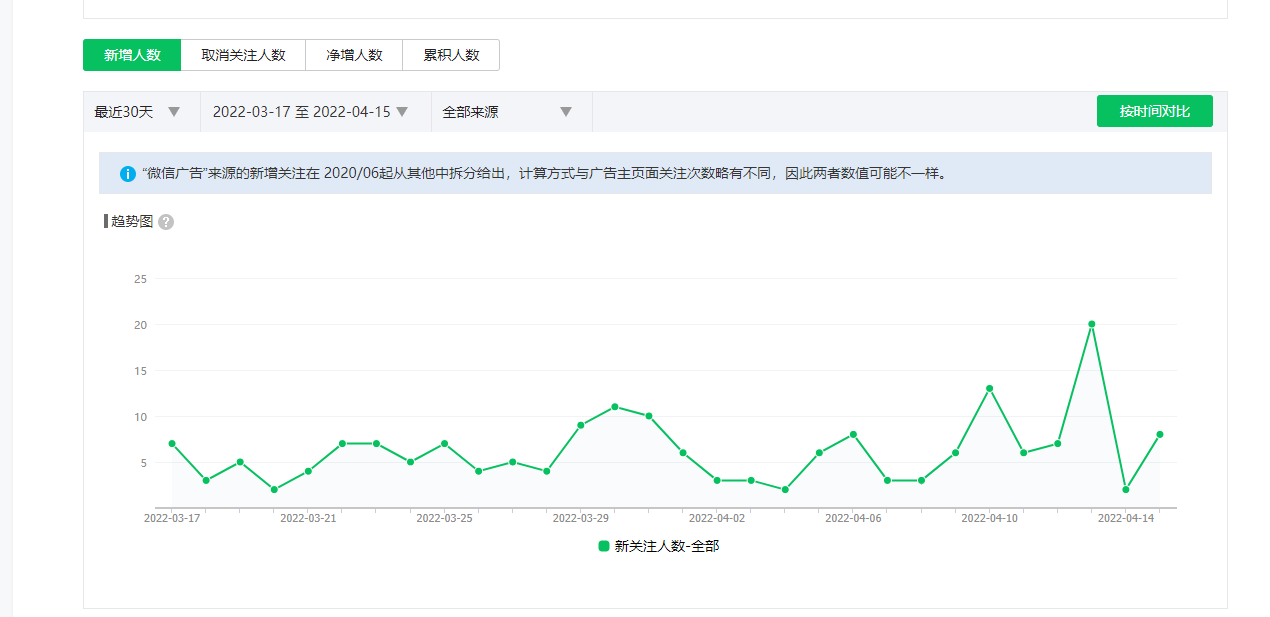This screenshot has width=1270, height=617.
Task: Show the 累积人数 tab
Action: coord(451,55)
